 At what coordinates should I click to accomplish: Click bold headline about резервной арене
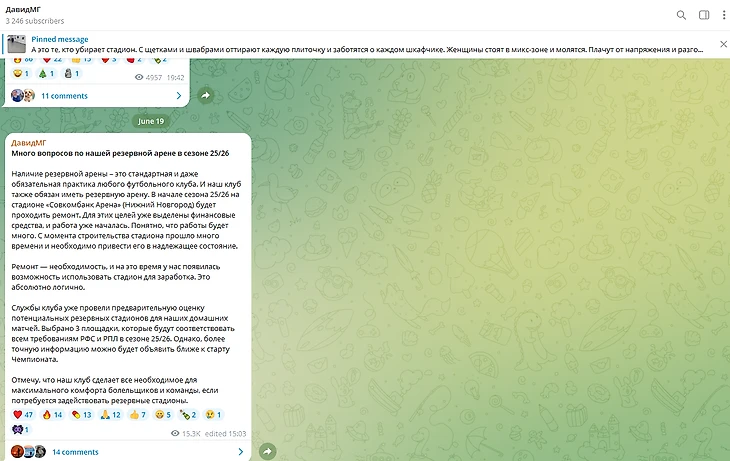[x=120, y=153]
